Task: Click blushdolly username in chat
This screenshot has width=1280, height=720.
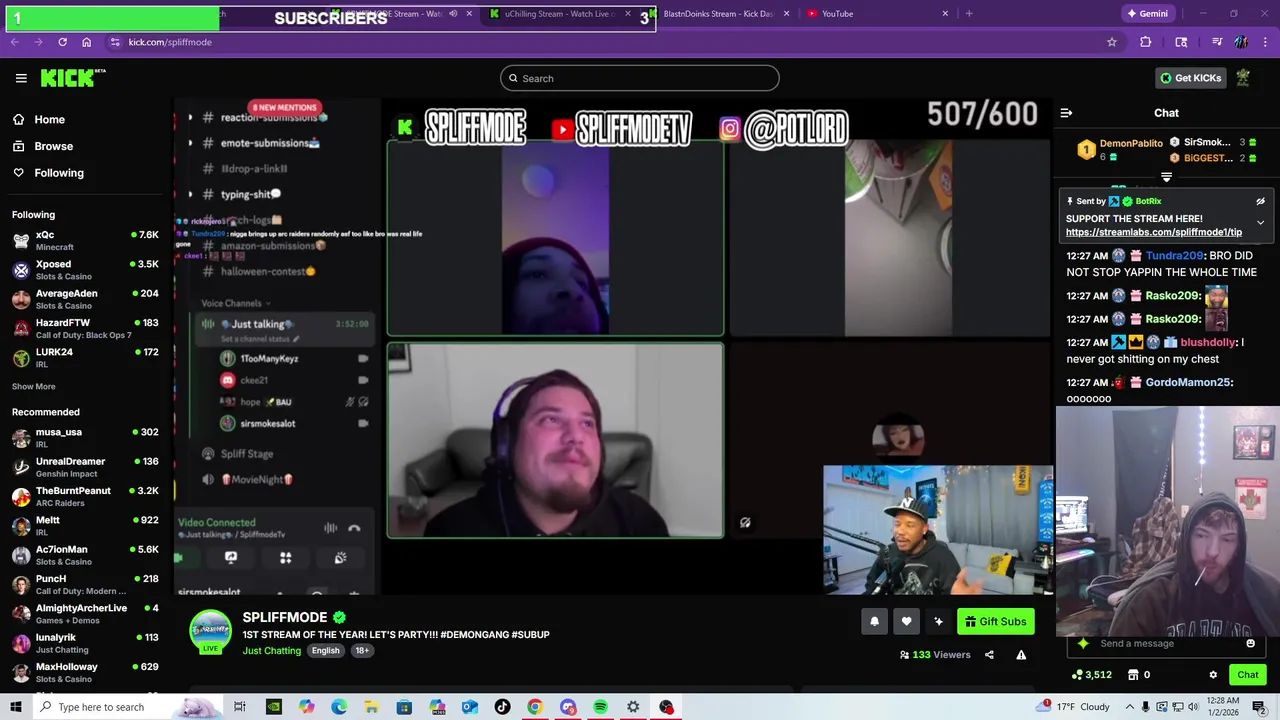Action: [x=1207, y=342]
